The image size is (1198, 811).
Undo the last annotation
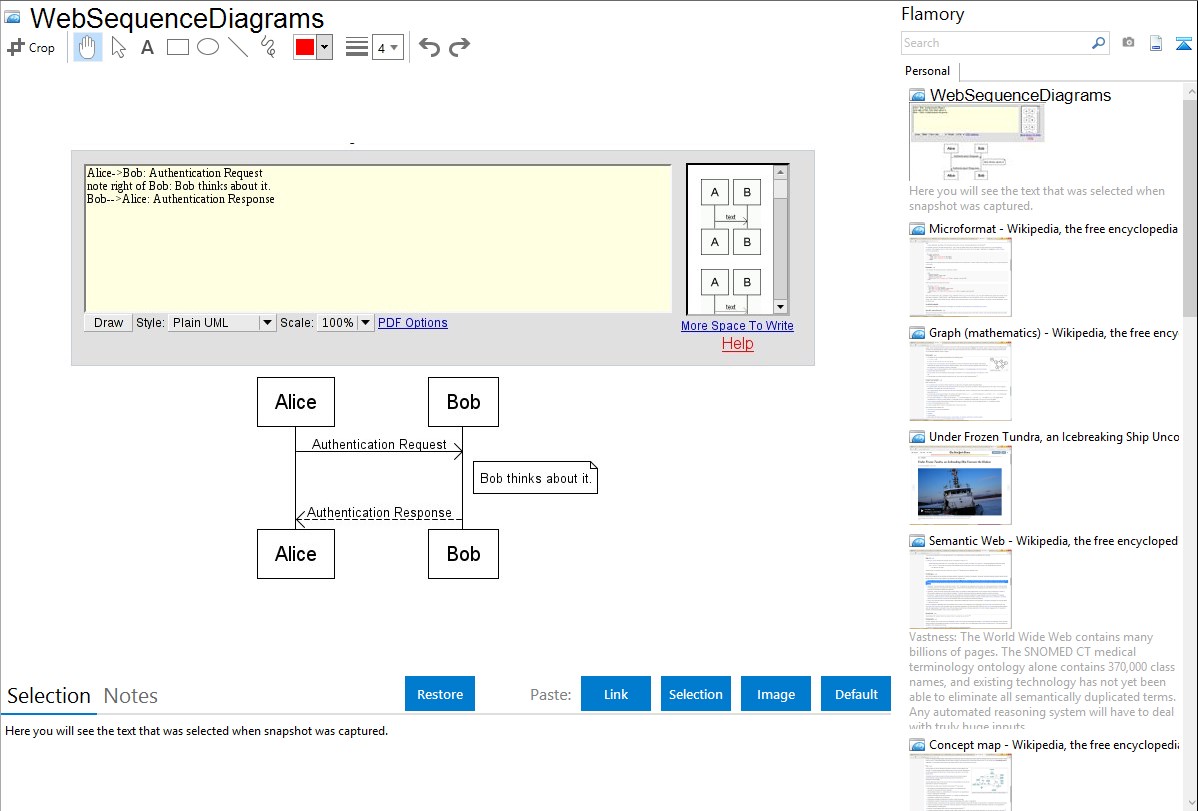(x=429, y=47)
